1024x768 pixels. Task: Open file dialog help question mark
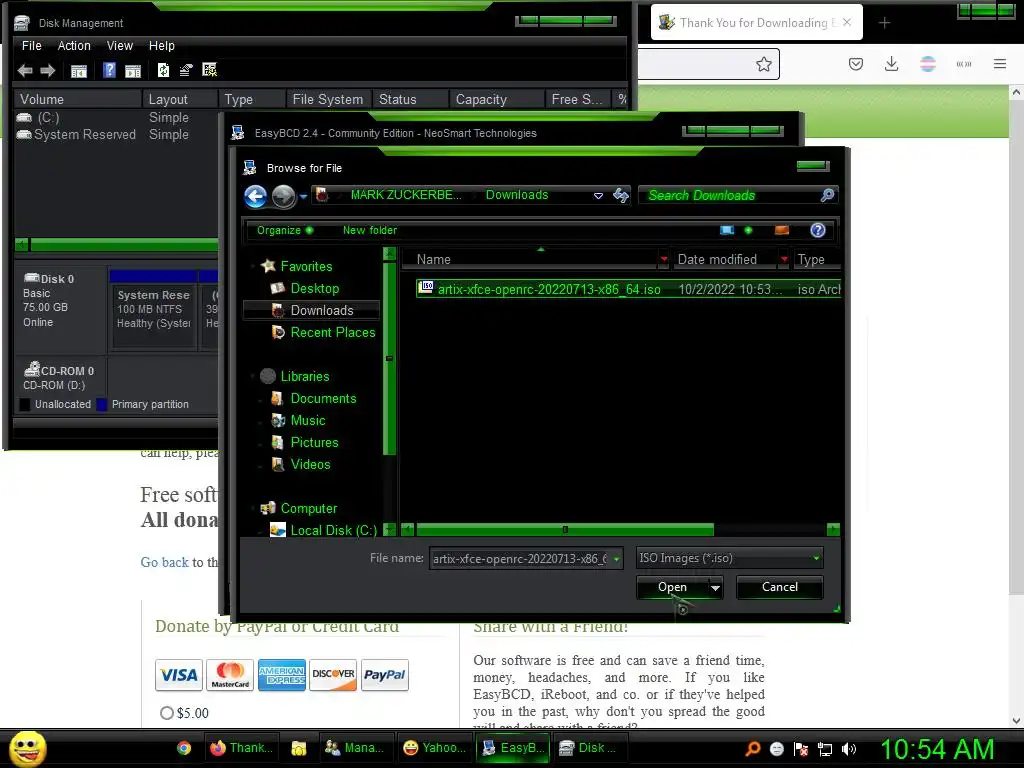pos(818,230)
